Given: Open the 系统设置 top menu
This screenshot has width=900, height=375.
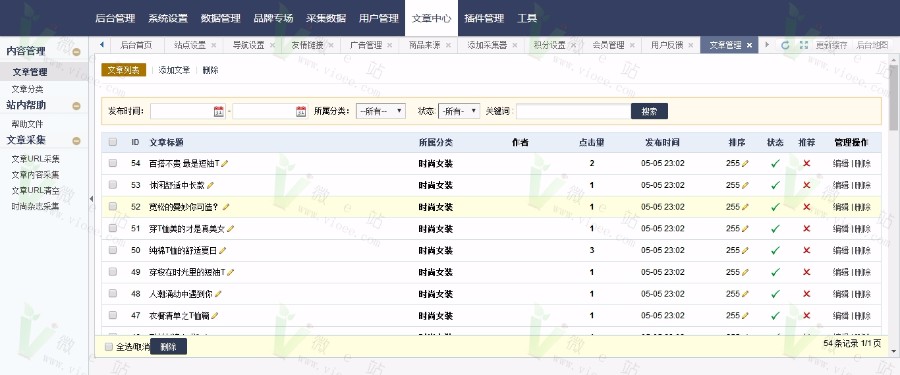Looking at the screenshot, I should point(168,18).
